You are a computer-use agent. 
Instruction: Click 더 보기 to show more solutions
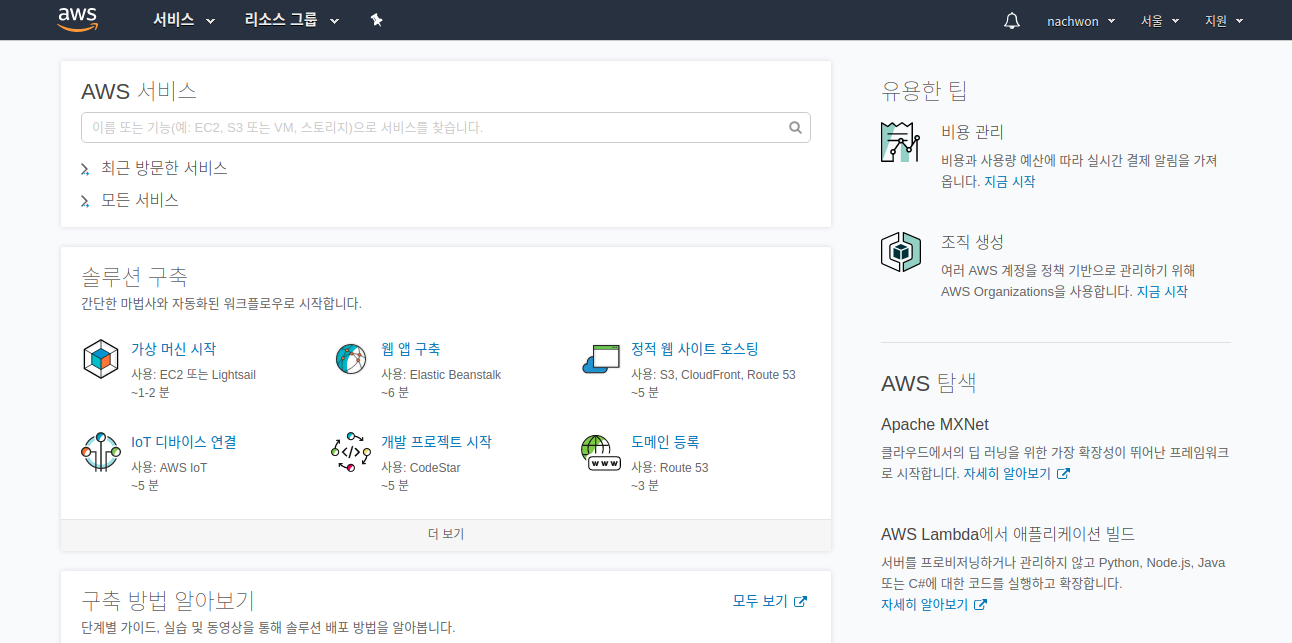click(x=445, y=533)
